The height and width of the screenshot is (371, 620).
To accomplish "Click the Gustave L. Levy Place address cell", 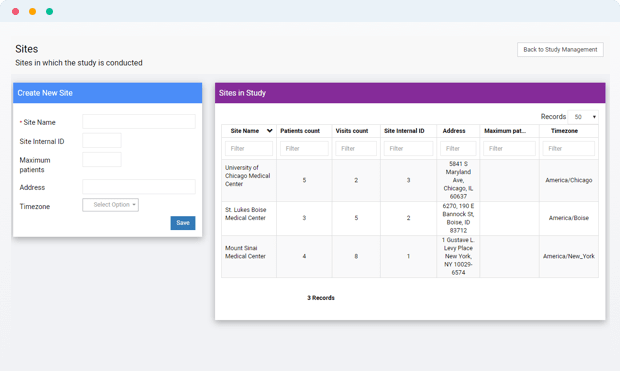I will pos(458,256).
